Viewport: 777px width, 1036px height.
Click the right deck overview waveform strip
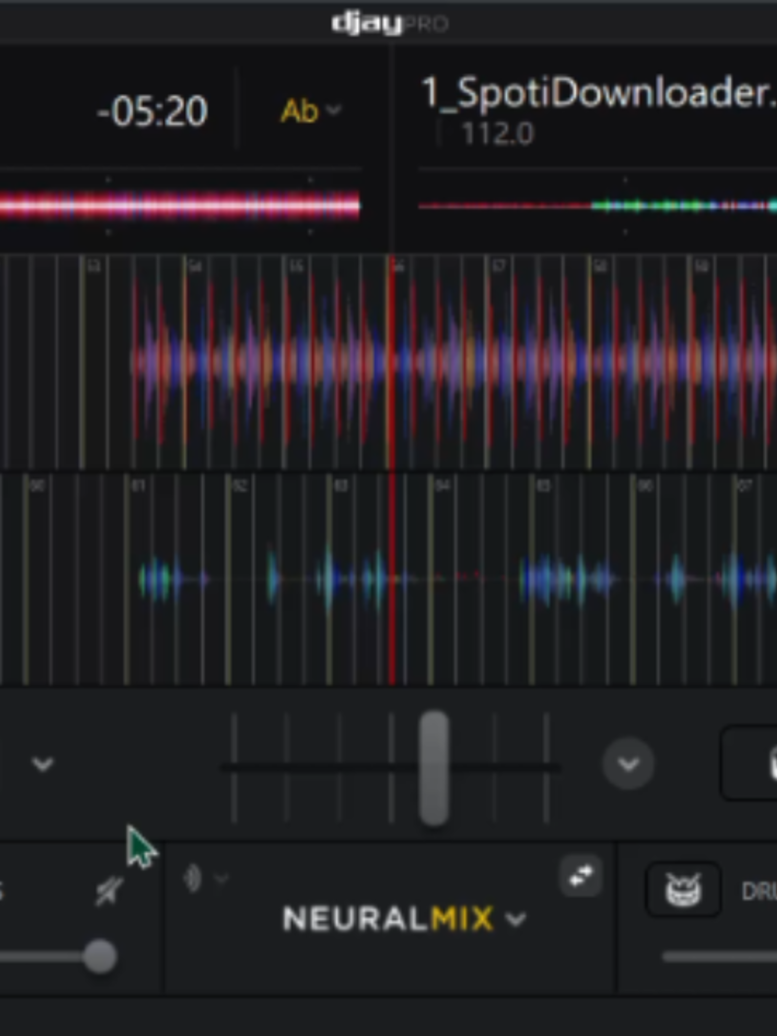click(x=597, y=206)
